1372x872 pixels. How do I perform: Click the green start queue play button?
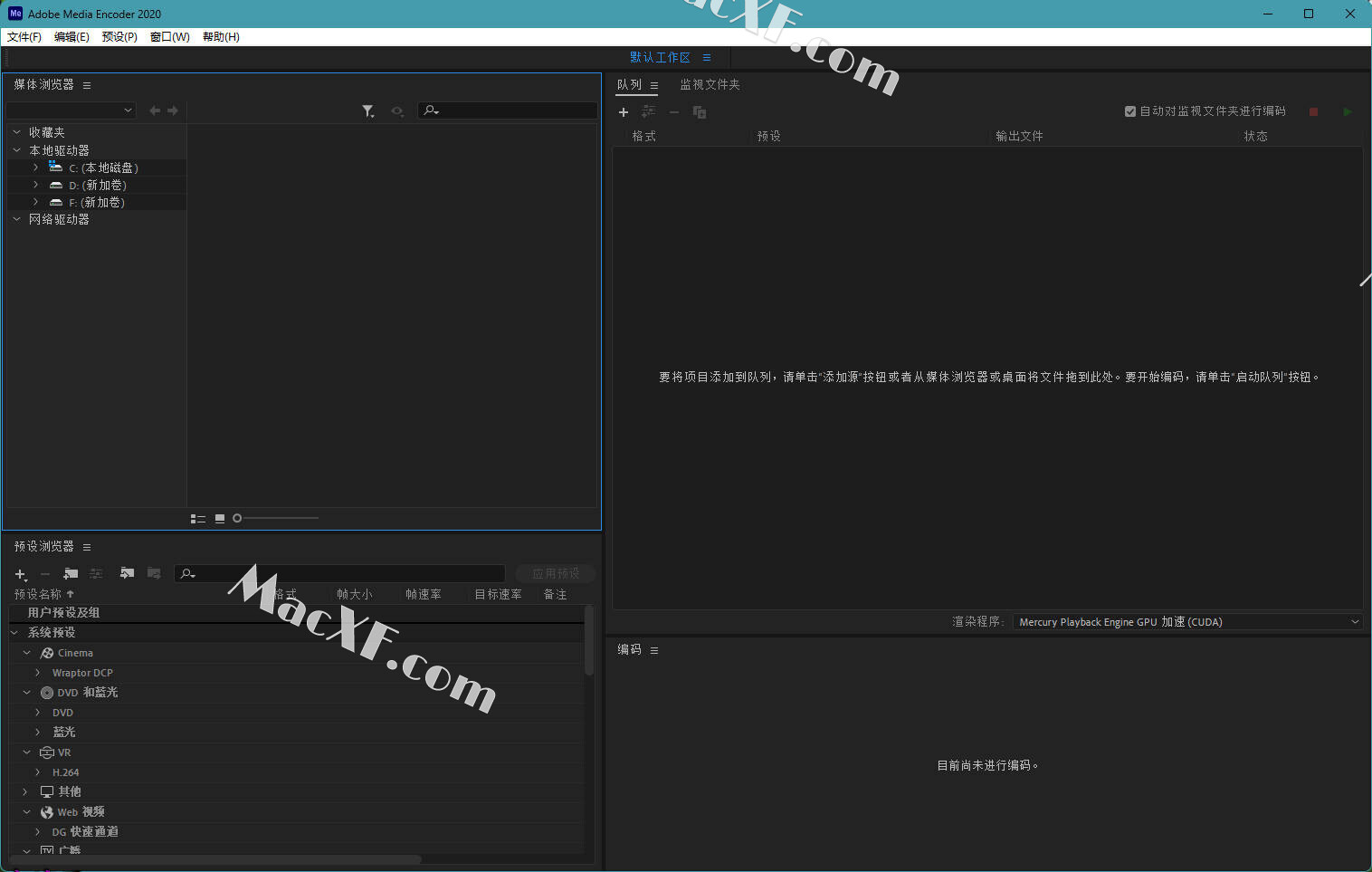tap(1348, 111)
